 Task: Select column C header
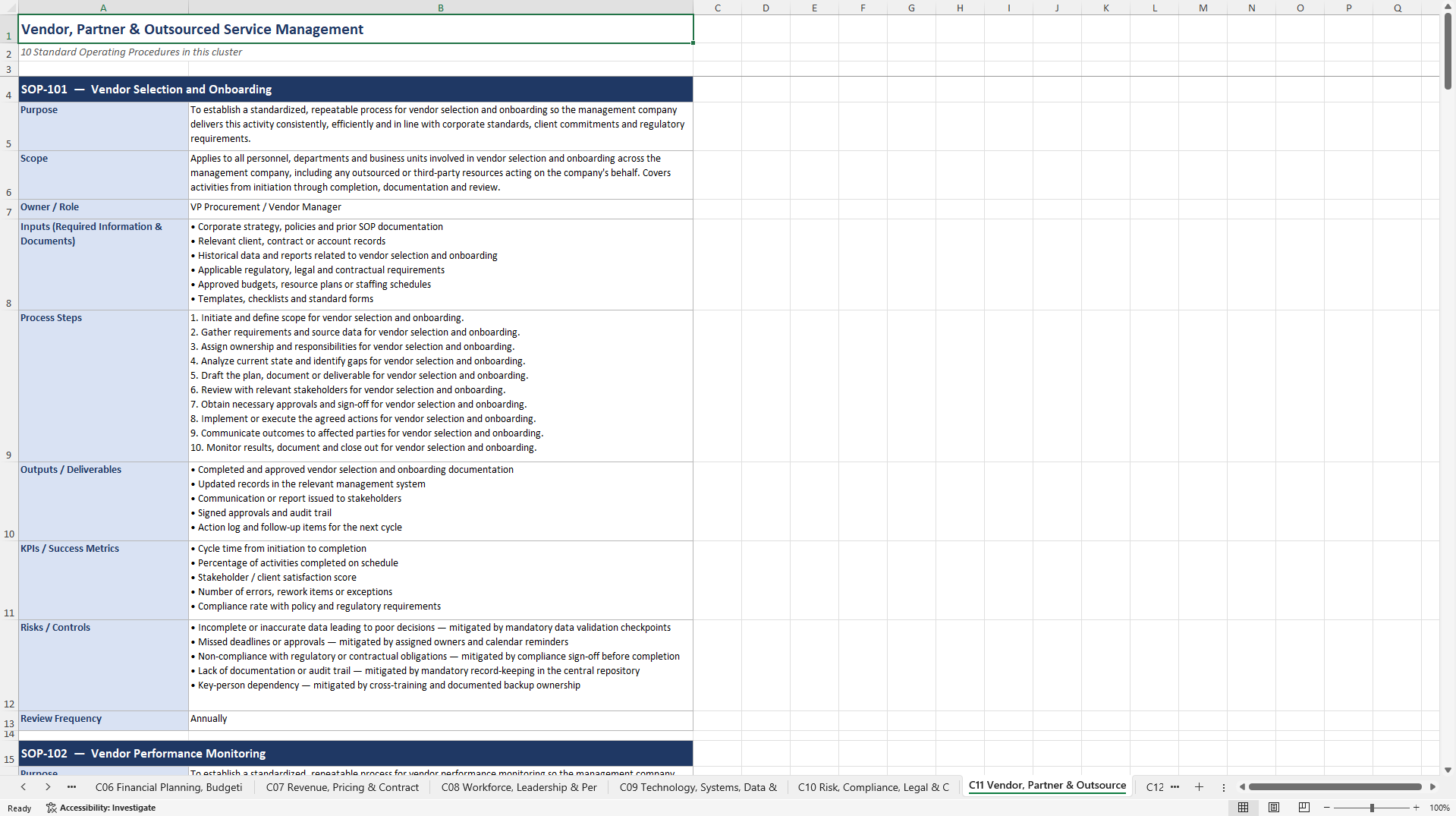717,8
